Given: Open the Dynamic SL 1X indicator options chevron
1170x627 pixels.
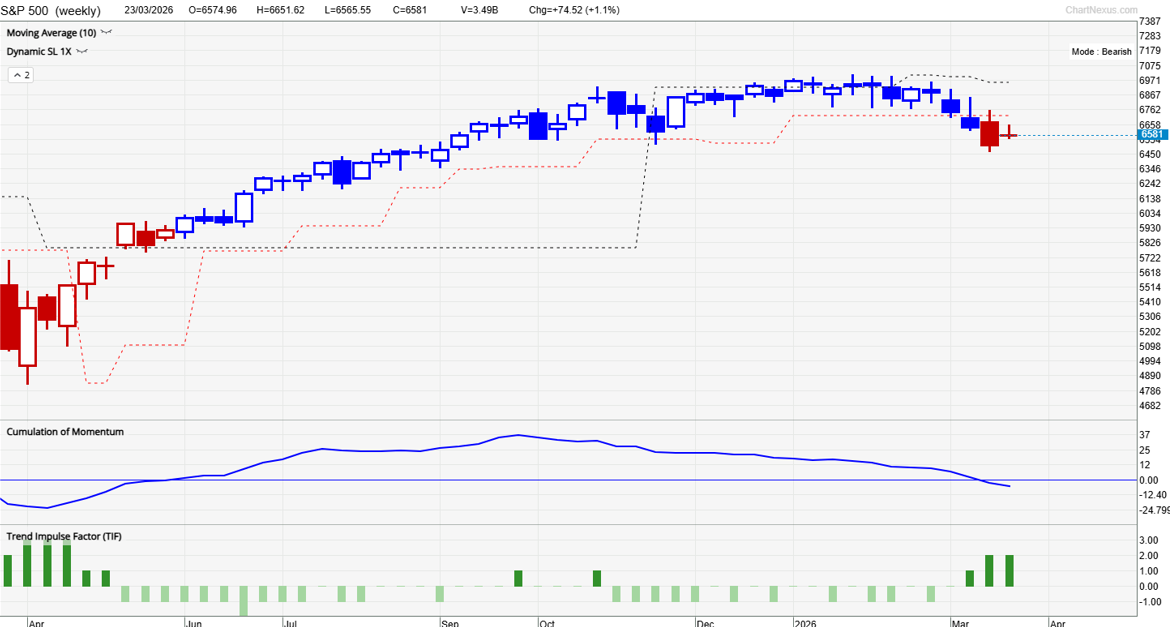Looking at the screenshot, I should tap(81, 51).
